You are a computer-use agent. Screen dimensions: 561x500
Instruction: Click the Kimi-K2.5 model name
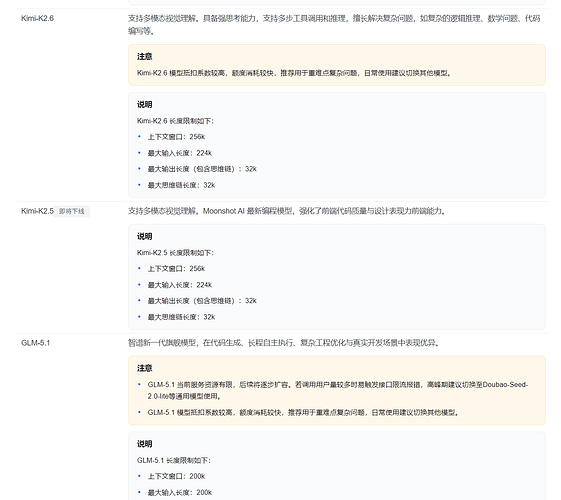click(37, 211)
